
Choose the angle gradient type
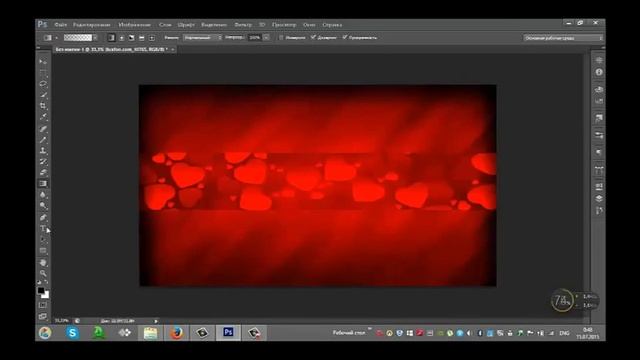tap(131, 38)
